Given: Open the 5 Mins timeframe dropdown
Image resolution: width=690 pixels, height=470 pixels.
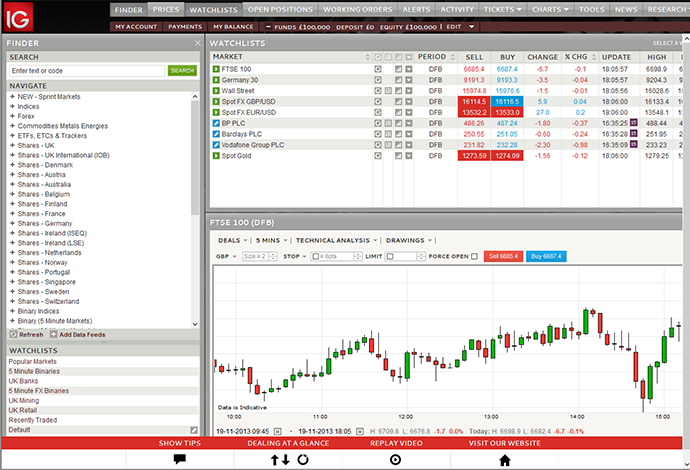Looking at the screenshot, I should [x=272, y=240].
